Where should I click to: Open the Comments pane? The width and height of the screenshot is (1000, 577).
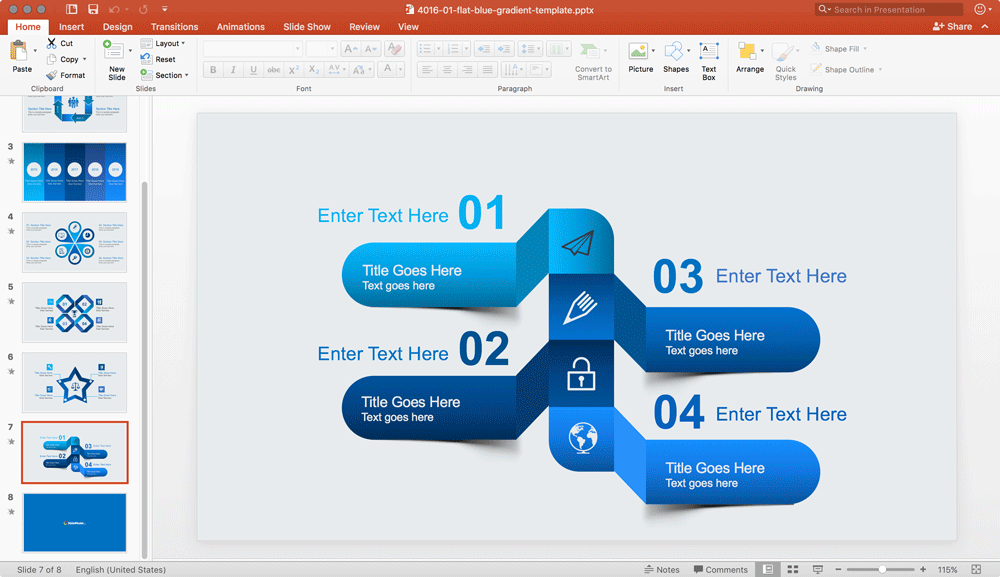(x=721, y=568)
